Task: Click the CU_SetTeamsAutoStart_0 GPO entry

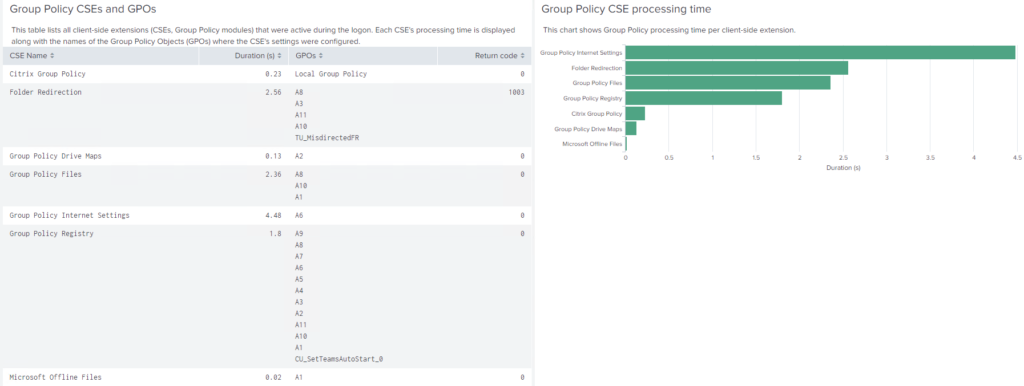Action: coord(339,359)
